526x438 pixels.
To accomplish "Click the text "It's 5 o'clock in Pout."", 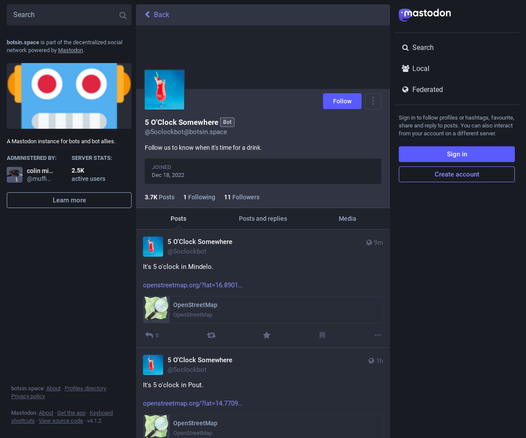I will (173, 385).
